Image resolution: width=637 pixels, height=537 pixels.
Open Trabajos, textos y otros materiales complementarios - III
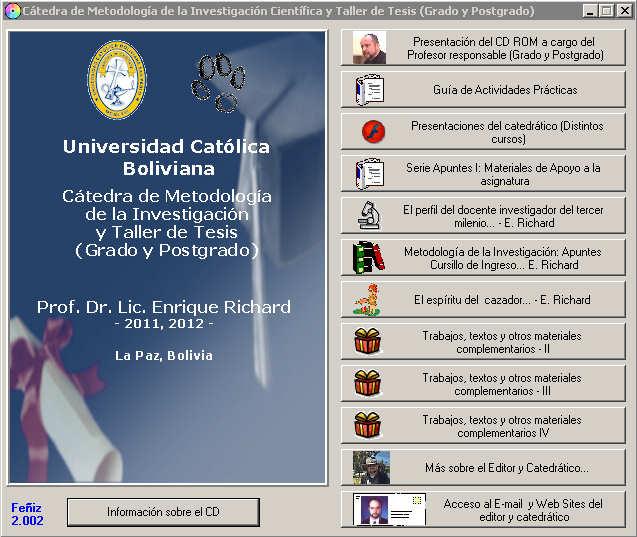pos(483,383)
